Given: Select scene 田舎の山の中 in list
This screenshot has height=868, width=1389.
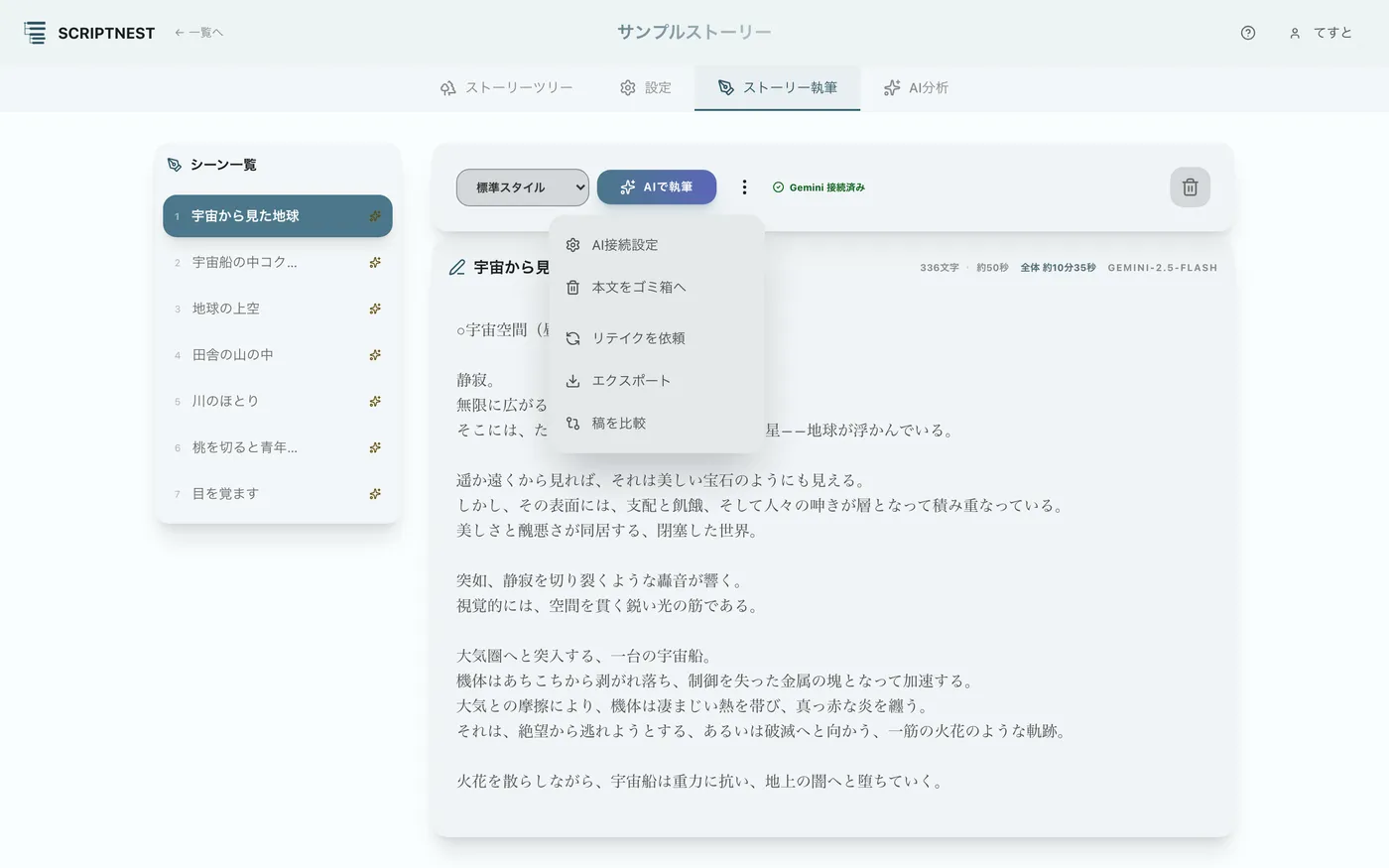Looking at the screenshot, I should coord(278,355).
